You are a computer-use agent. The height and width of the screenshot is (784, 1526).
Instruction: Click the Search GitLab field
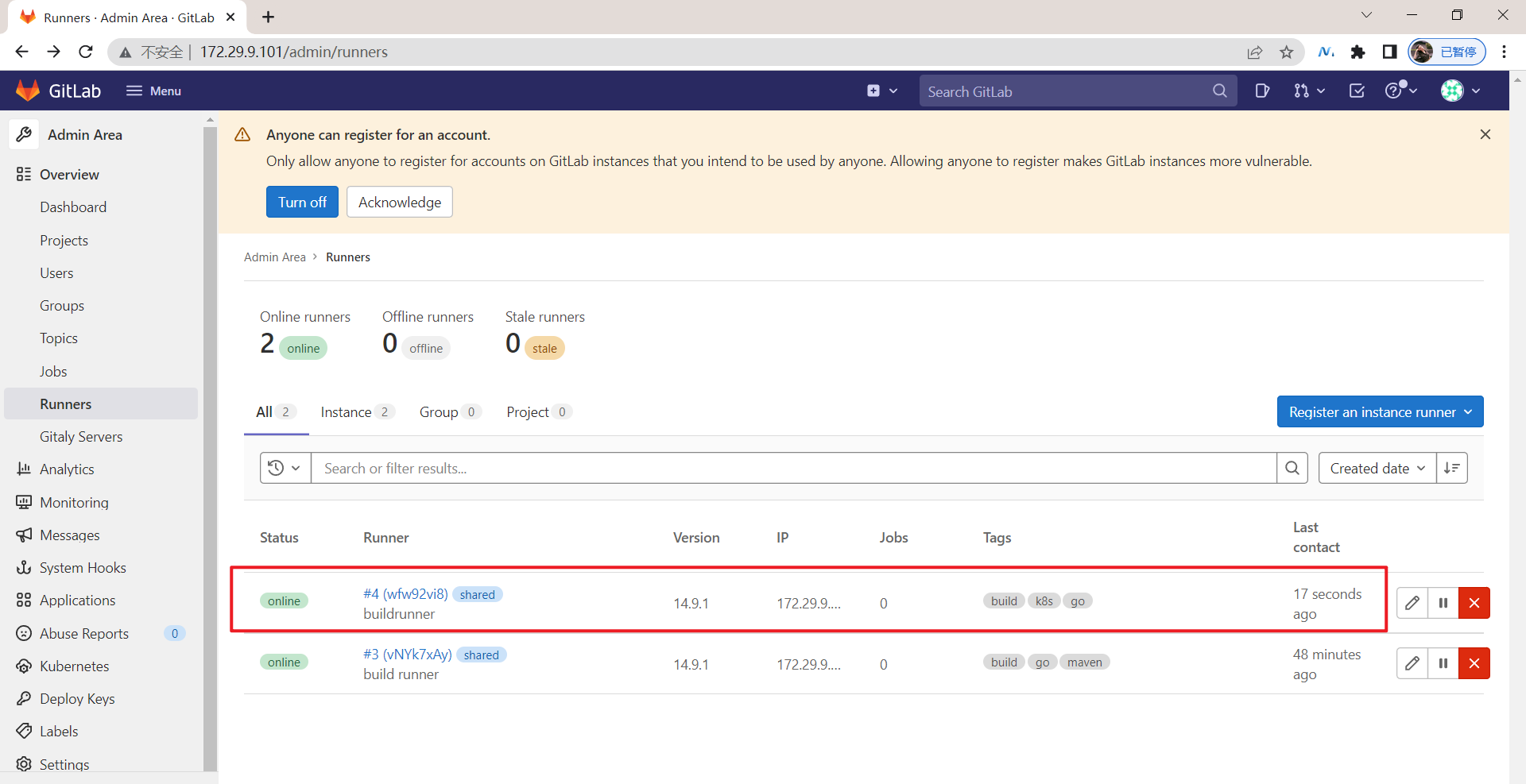(1078, 91)
